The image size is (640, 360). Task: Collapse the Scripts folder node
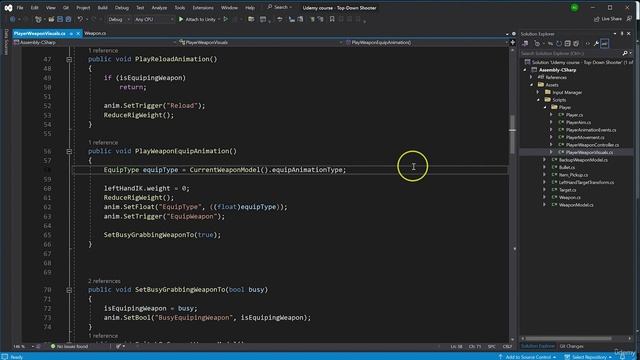538,100
